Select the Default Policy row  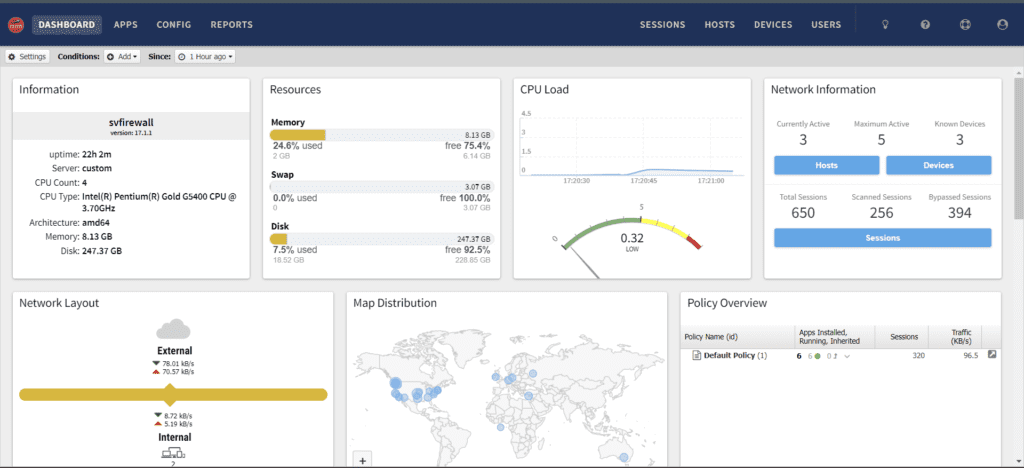coord(735,356)
